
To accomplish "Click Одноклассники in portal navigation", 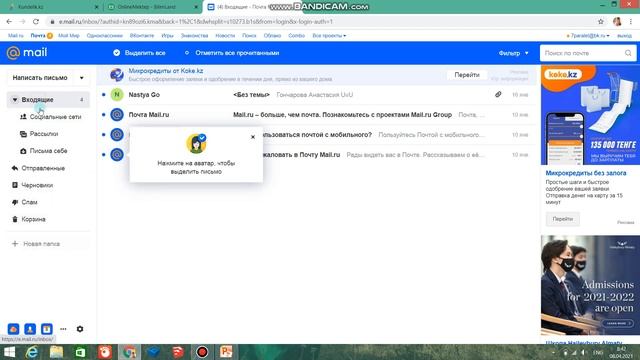I will 104,36.
